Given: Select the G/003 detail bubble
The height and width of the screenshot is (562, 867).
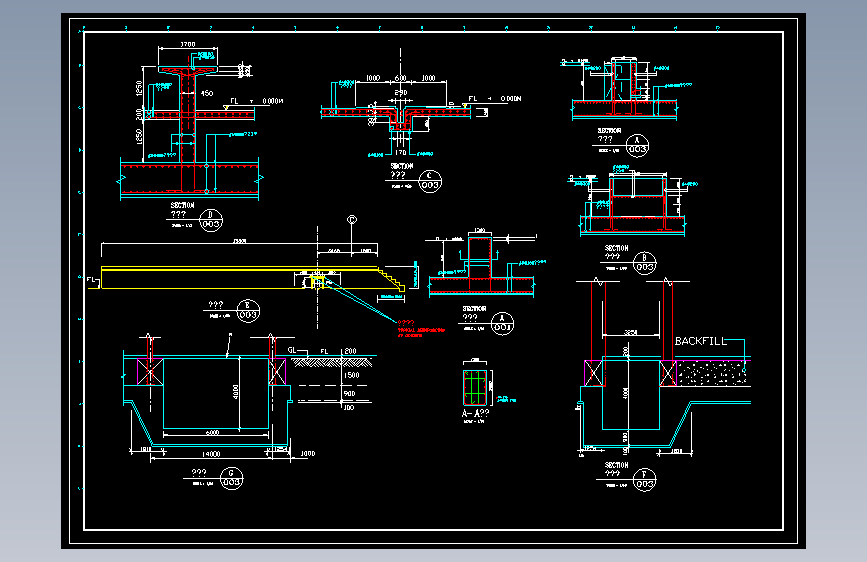Looking at the screenshot, I should [x=231, y=478].
